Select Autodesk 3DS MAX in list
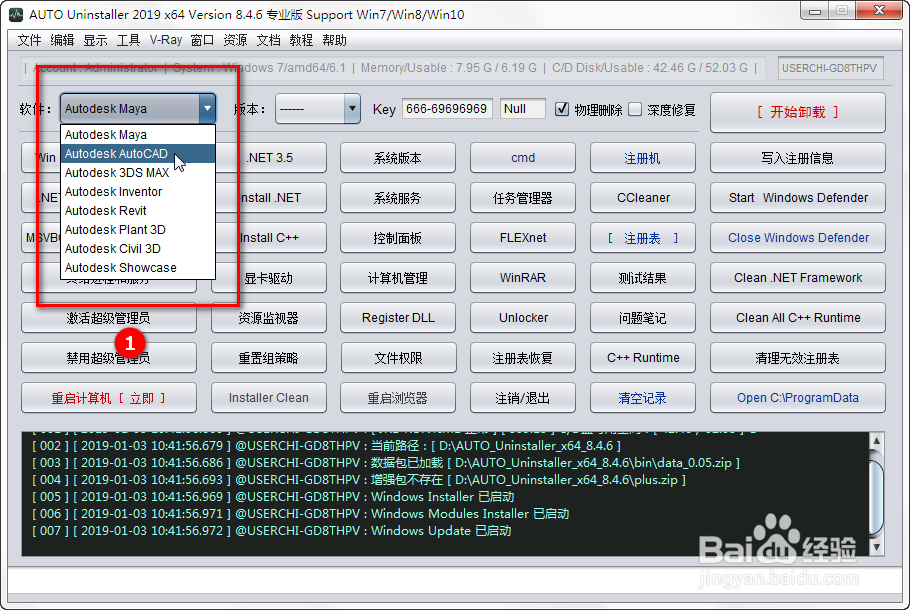The width and height of the screenshot is (910, 610). point(138,173)
